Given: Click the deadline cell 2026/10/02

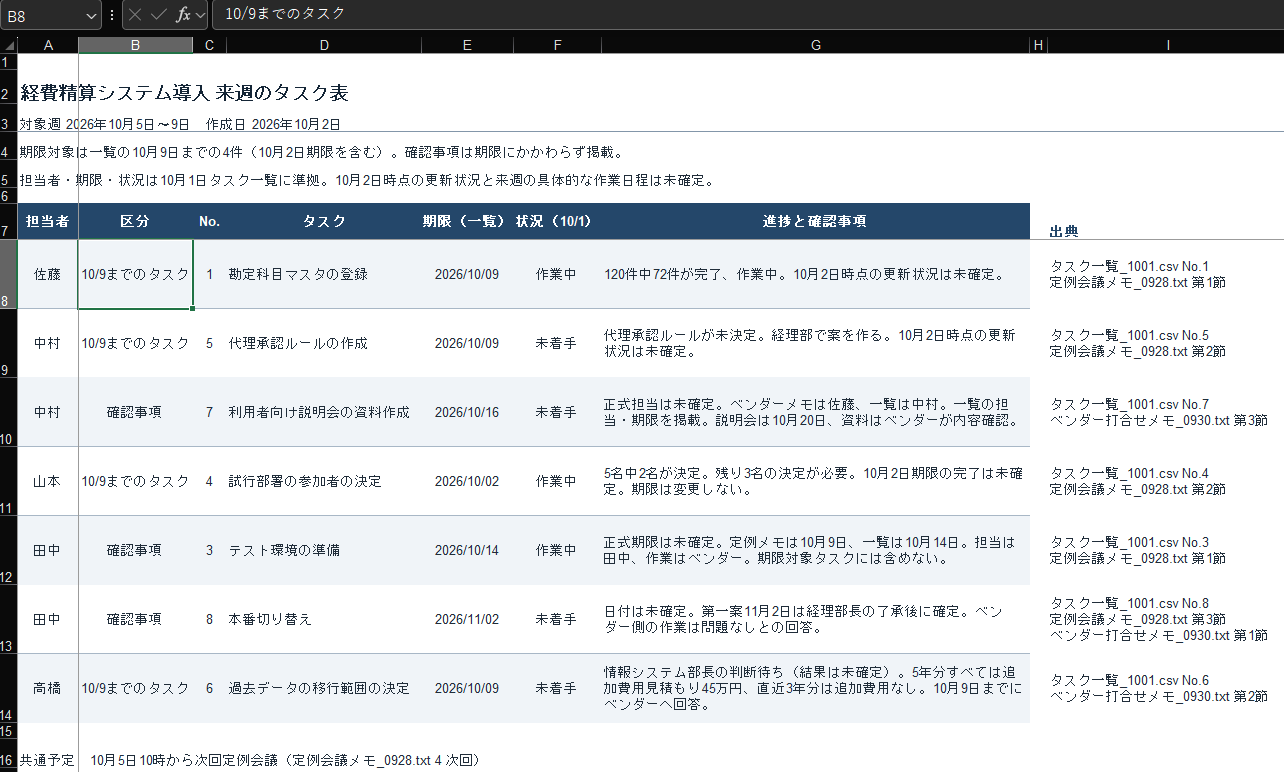Looking at the screenshot, I should pos(467,481).
